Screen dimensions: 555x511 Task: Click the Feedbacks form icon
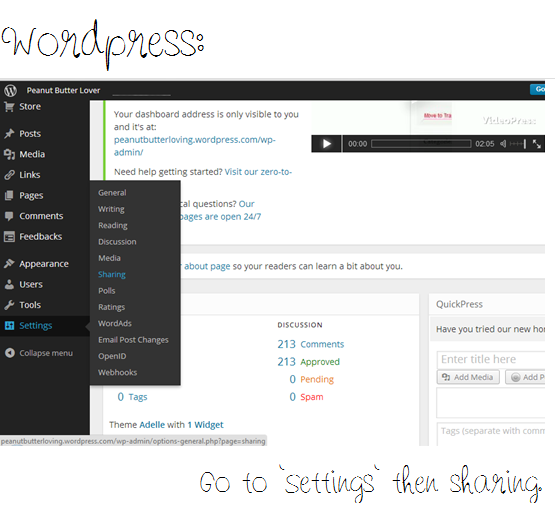point(9,236)
